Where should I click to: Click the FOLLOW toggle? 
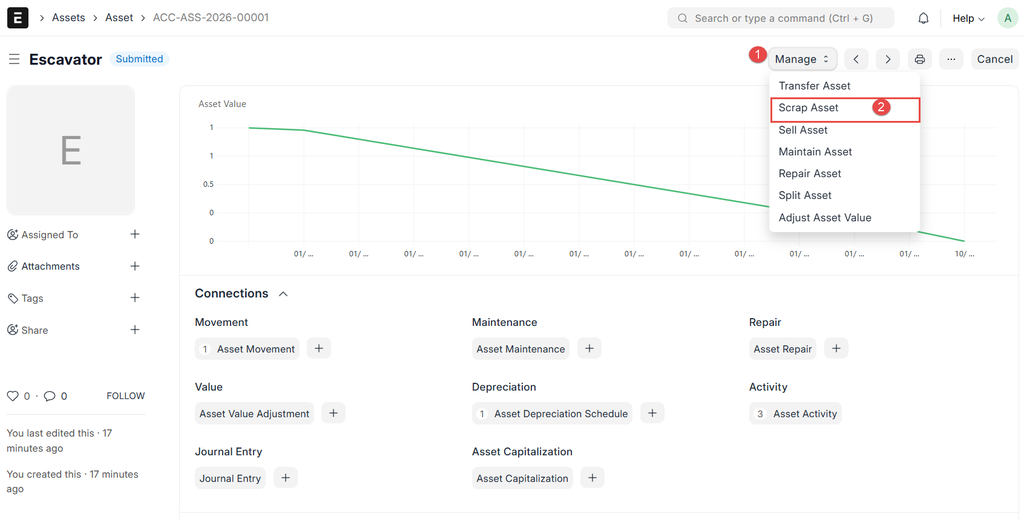tap(126, 396)
